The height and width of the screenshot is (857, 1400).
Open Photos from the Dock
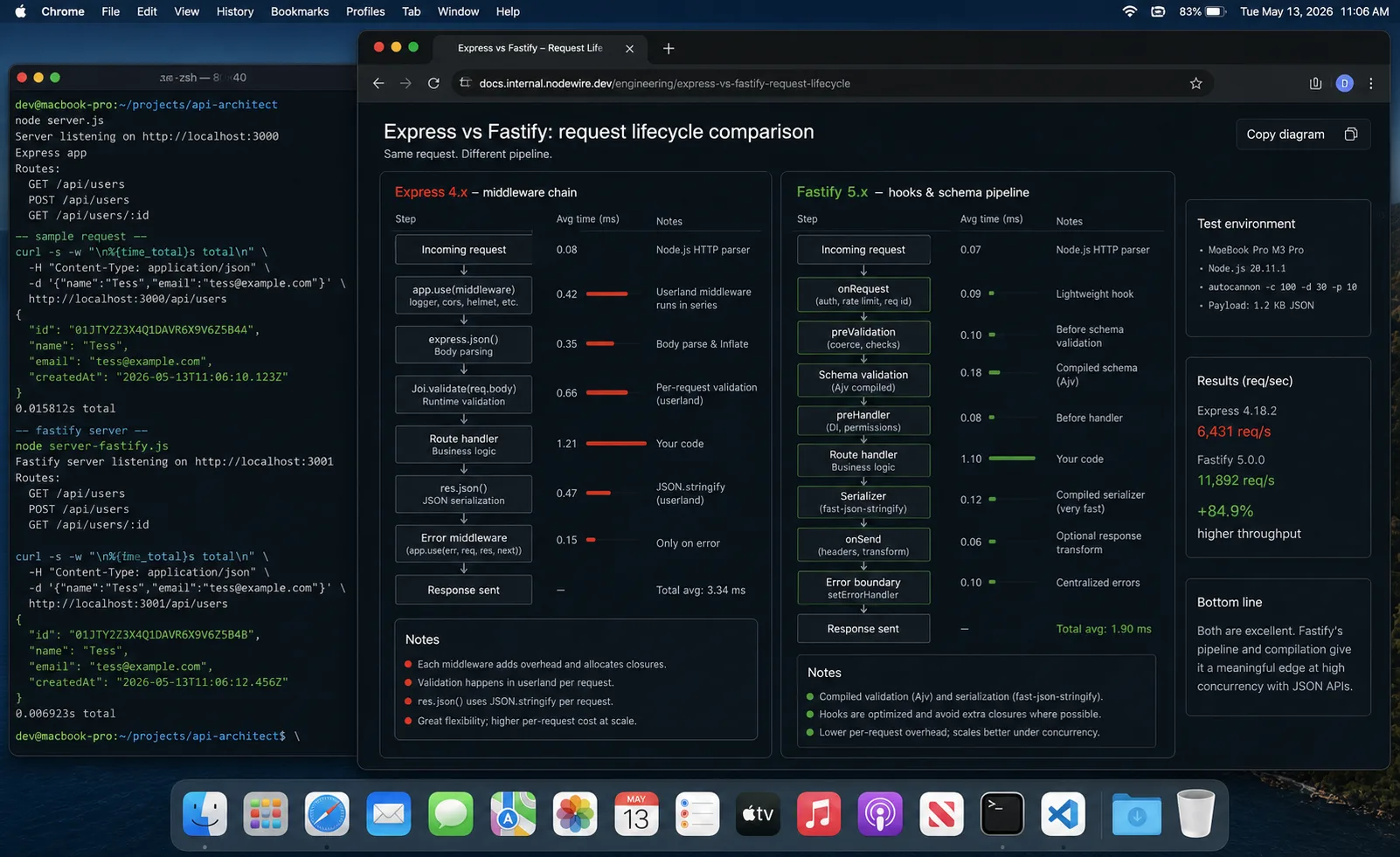(575, 814)
